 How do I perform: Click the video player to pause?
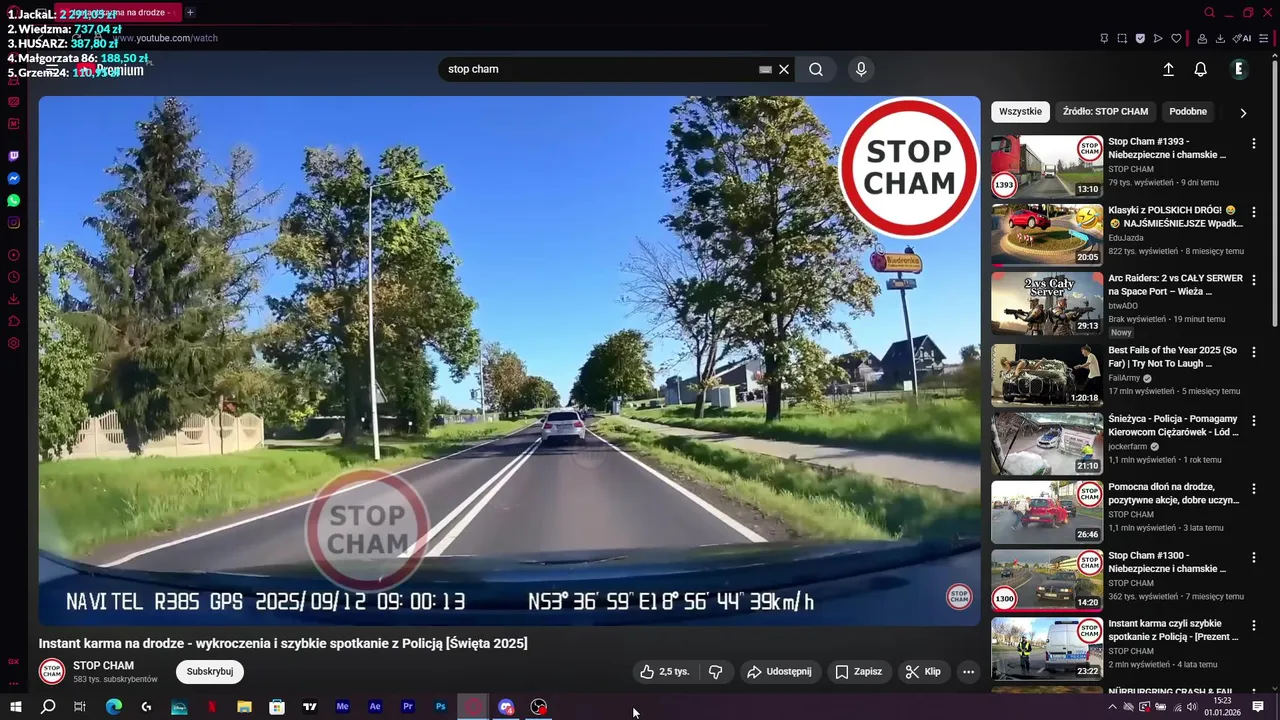509,360
